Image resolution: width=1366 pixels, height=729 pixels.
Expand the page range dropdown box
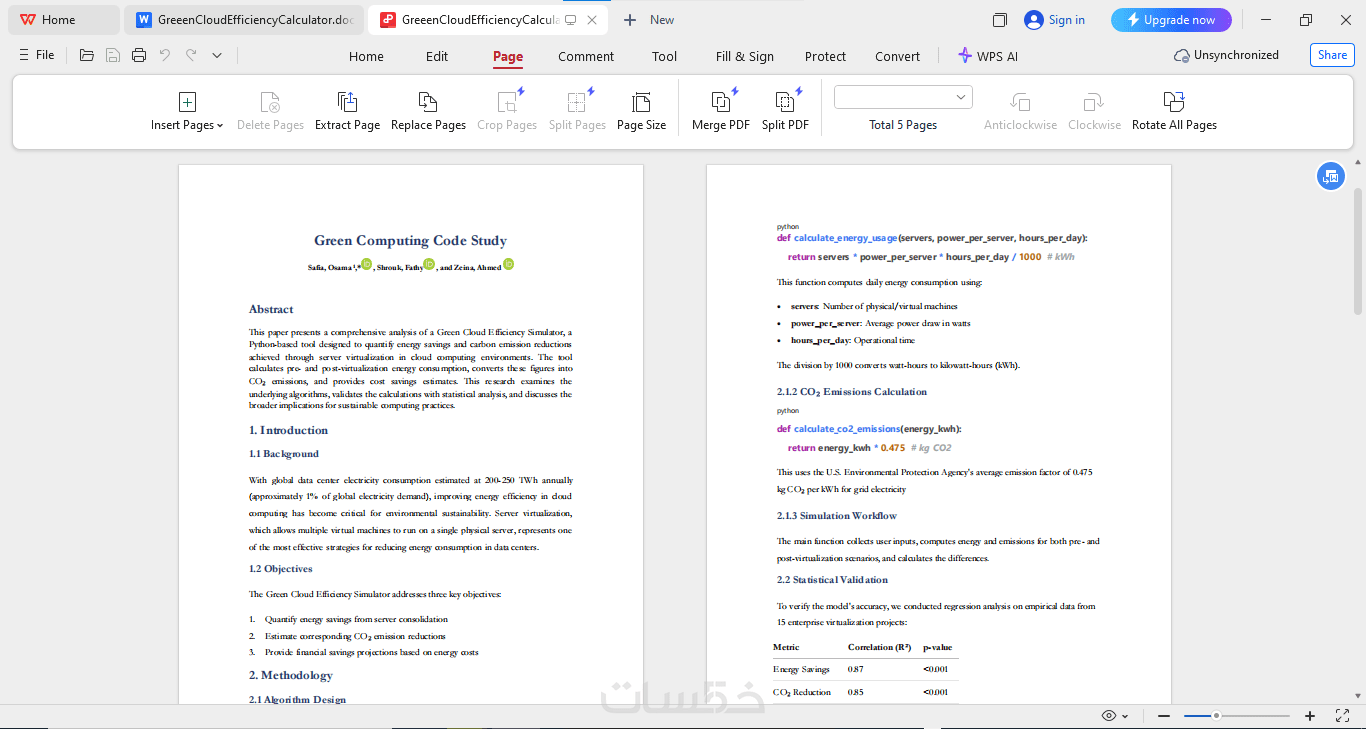(903, 97)
